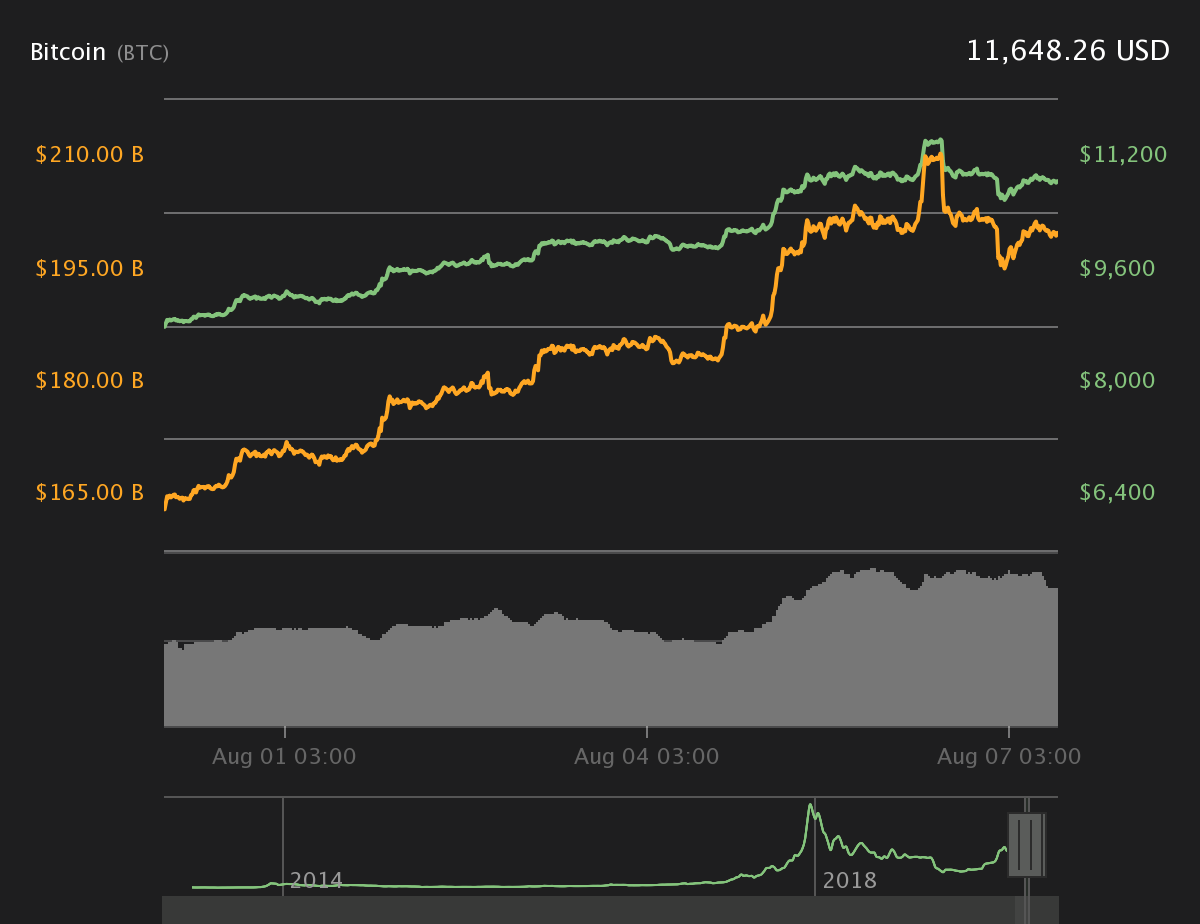Click the Aug 04 03:00 date label

coord(646,757)
